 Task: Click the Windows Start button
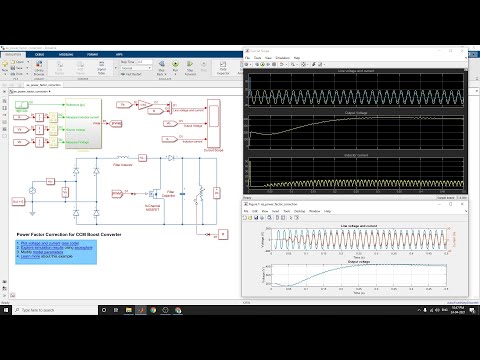coord(6,310)
